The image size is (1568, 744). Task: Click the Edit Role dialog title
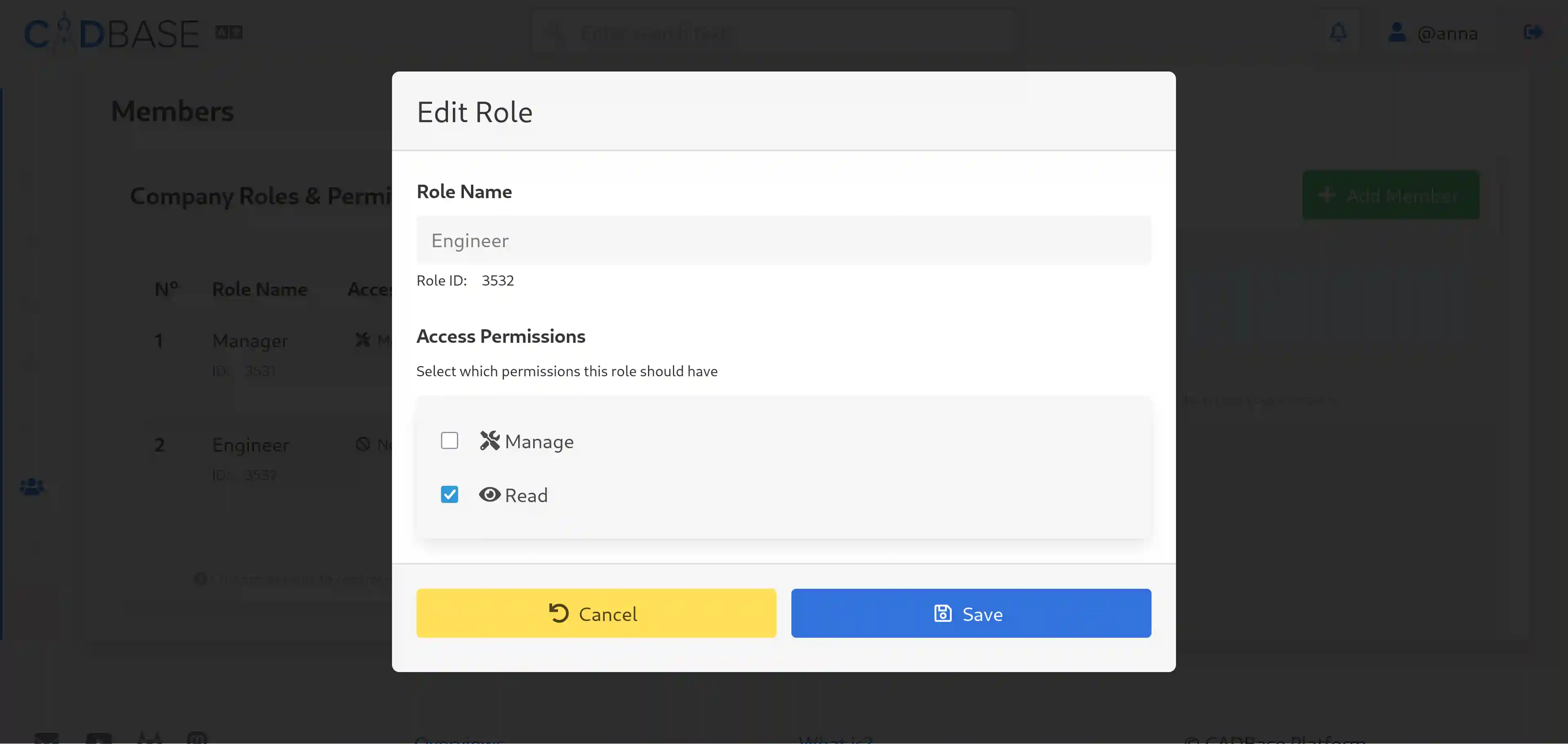474,112
